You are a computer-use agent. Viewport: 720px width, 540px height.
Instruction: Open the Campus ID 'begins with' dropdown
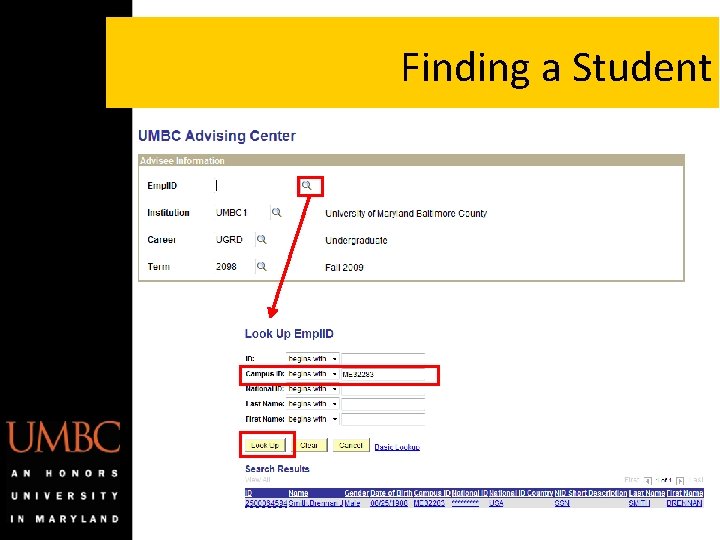(312, 374)
